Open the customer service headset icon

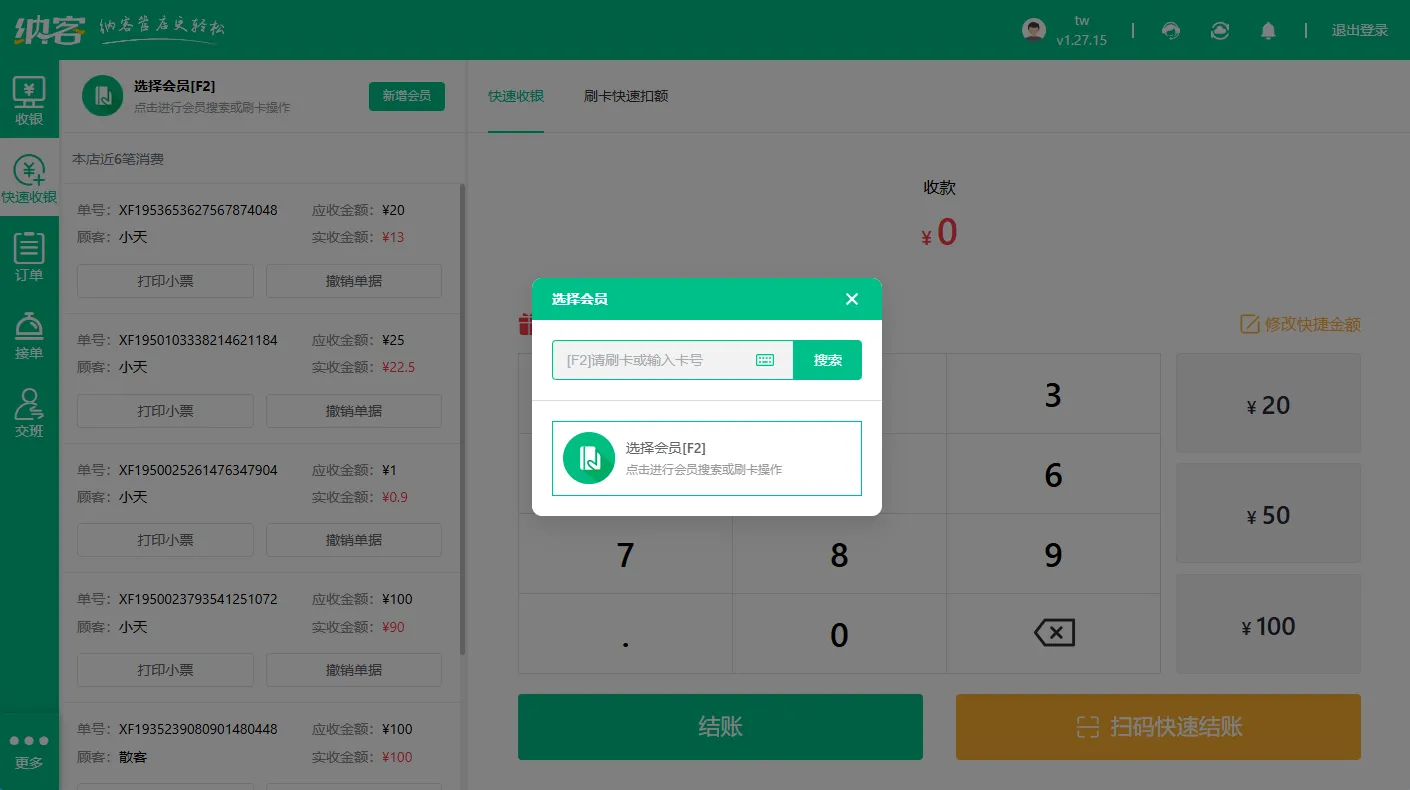point(1171,31)
